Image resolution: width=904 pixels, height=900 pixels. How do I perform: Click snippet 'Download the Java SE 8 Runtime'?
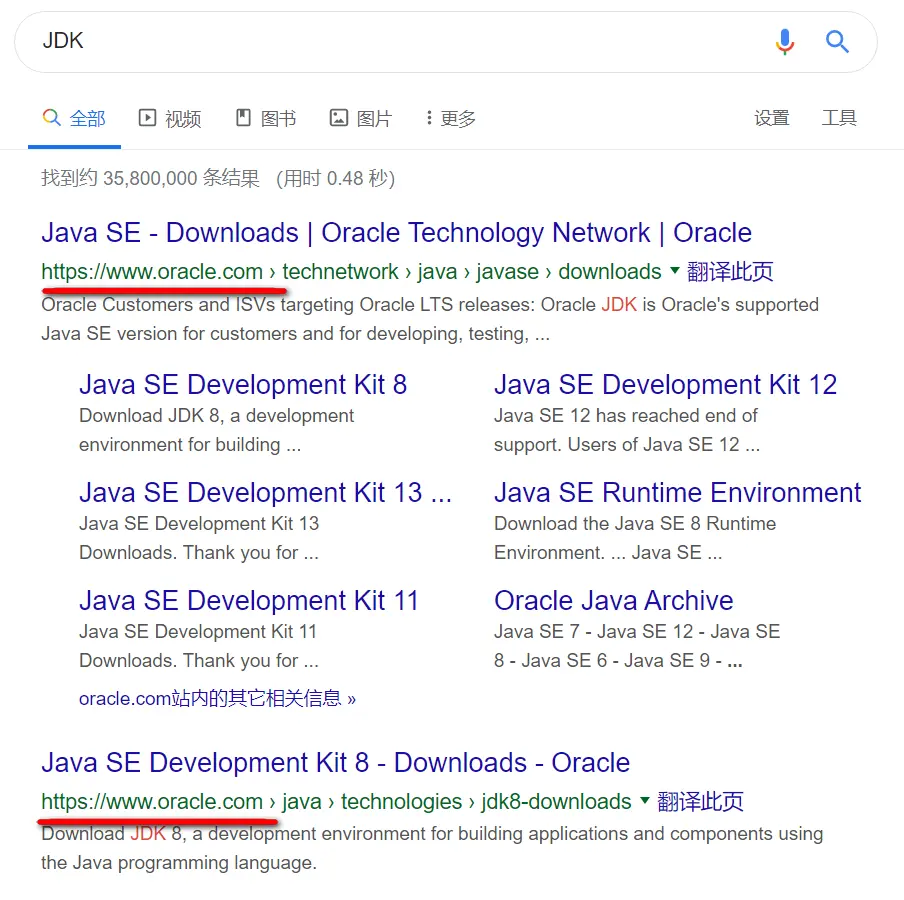(635, 524)
